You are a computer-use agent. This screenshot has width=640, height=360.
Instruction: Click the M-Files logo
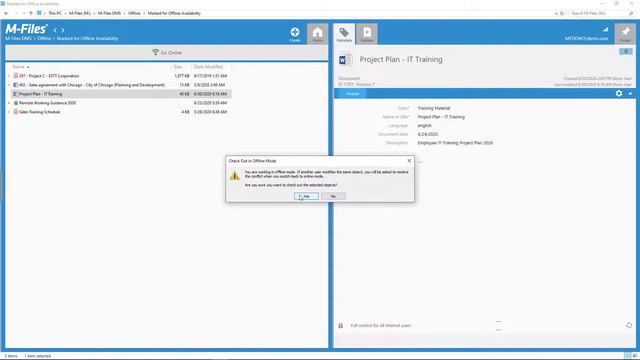coord(26,29)
